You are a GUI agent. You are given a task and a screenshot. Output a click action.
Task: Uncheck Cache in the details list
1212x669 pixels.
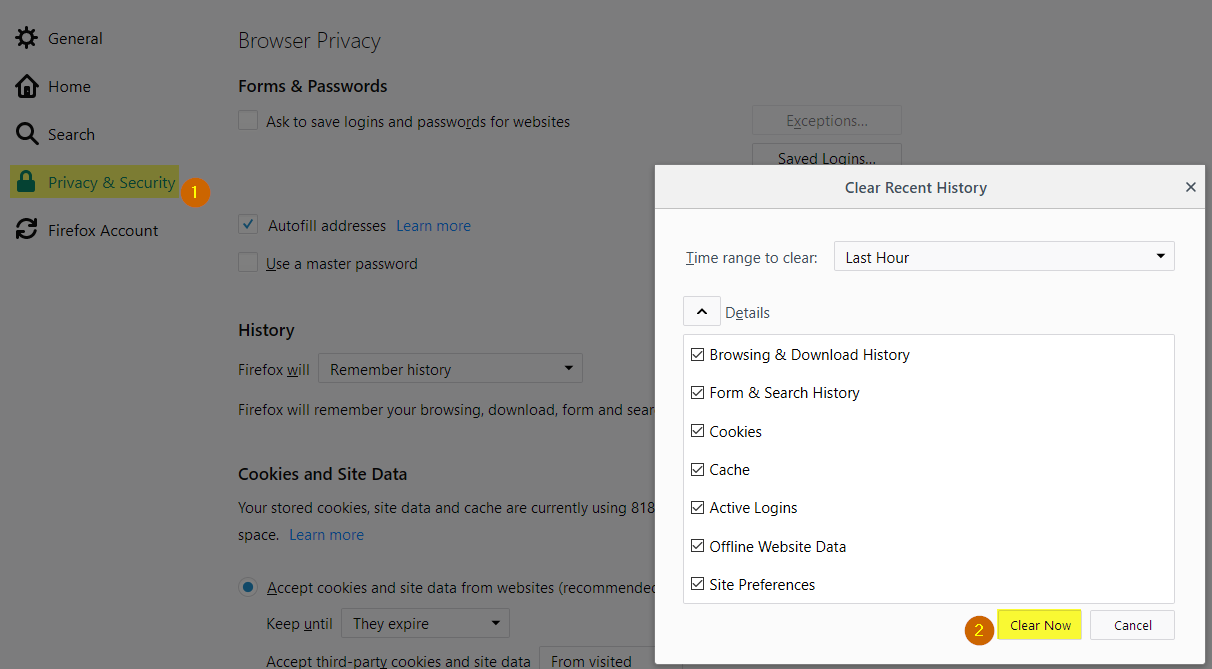tap(697, 469)
